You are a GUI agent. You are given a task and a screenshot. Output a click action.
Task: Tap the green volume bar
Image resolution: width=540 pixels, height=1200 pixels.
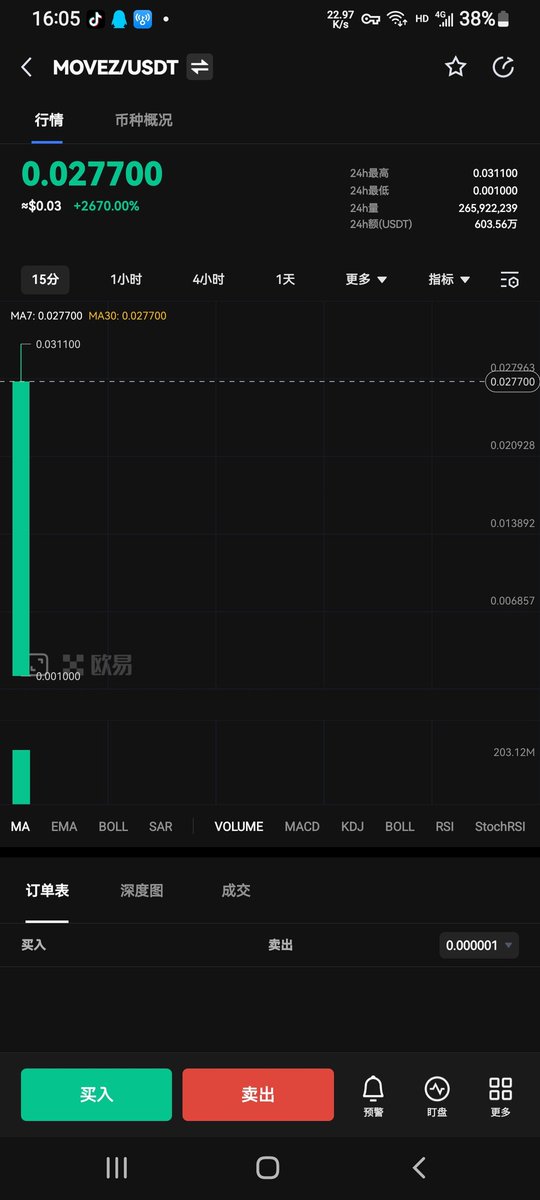pos(21,777)
